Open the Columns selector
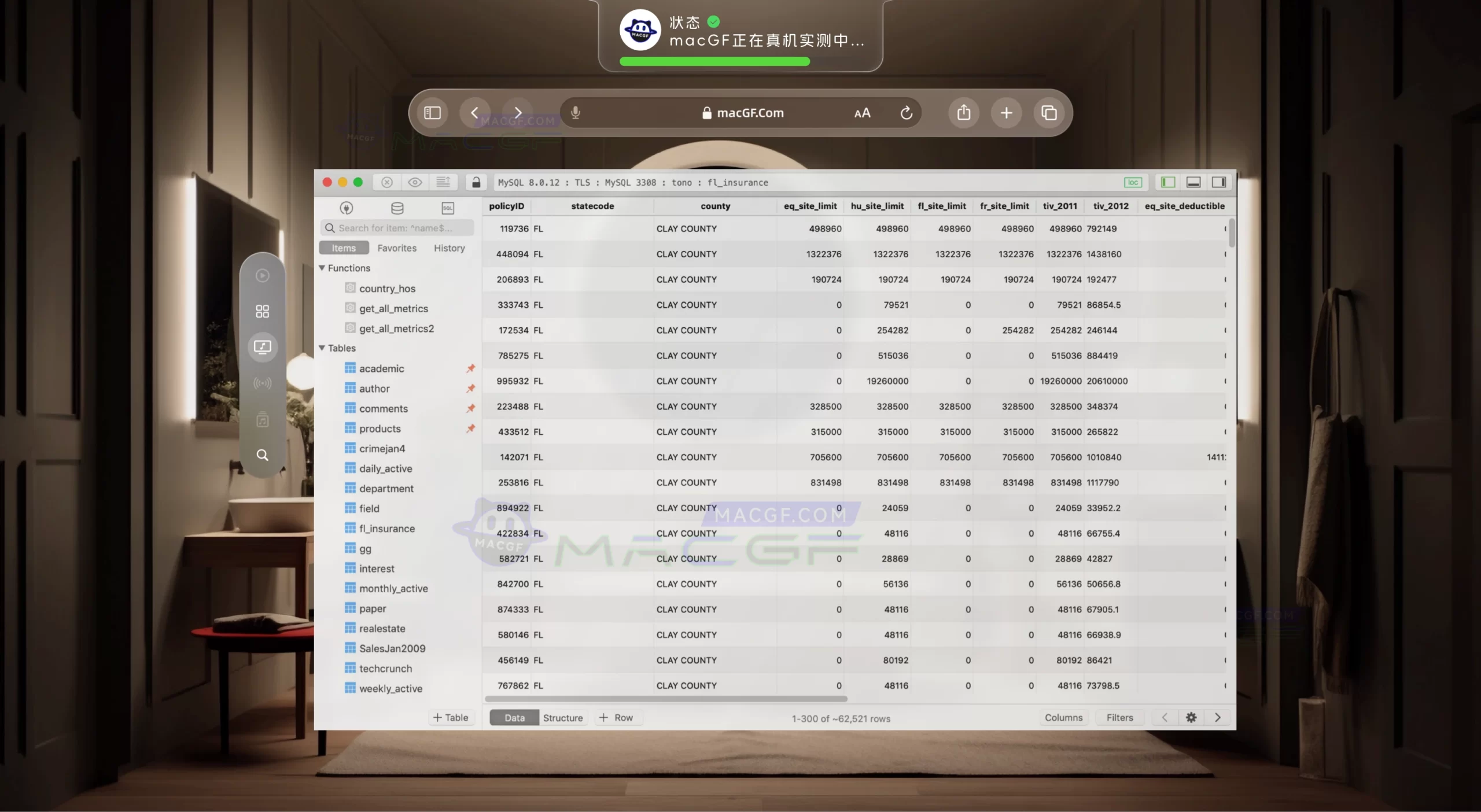The height and width of the screenshot is (812, 1481). (1063, 717)
